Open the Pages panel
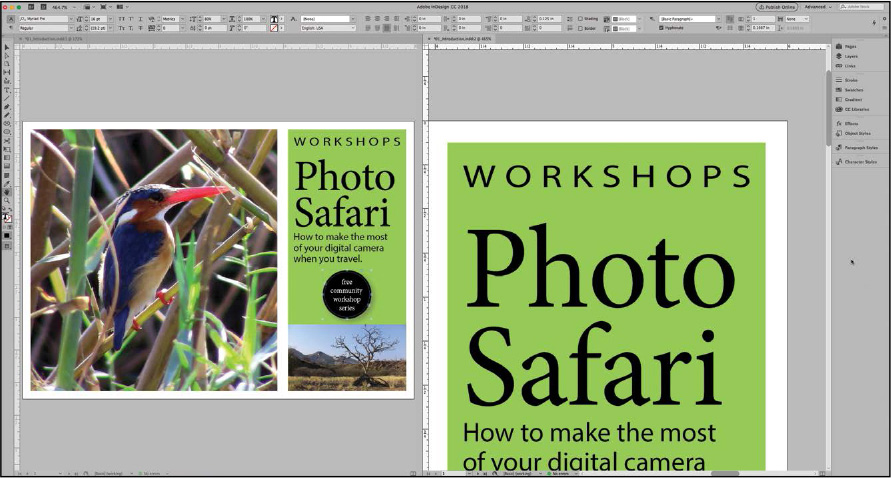Screen dimensions: 891x478 pyautogui.click(x=846, y=47)
